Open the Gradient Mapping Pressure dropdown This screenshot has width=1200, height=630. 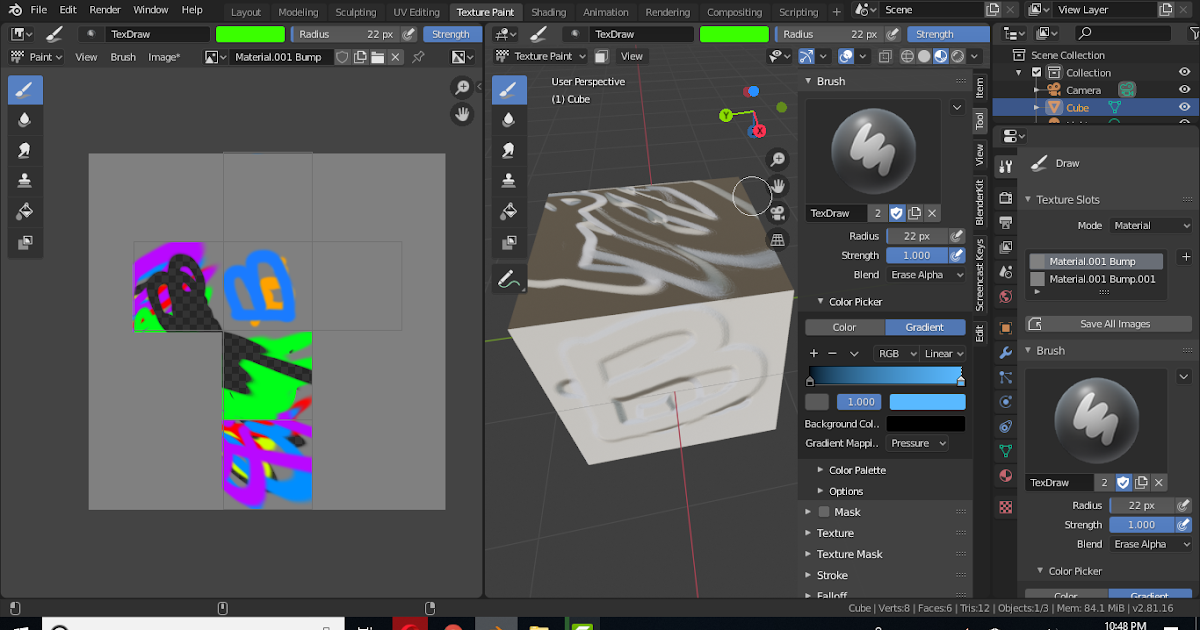click(919, 443)
